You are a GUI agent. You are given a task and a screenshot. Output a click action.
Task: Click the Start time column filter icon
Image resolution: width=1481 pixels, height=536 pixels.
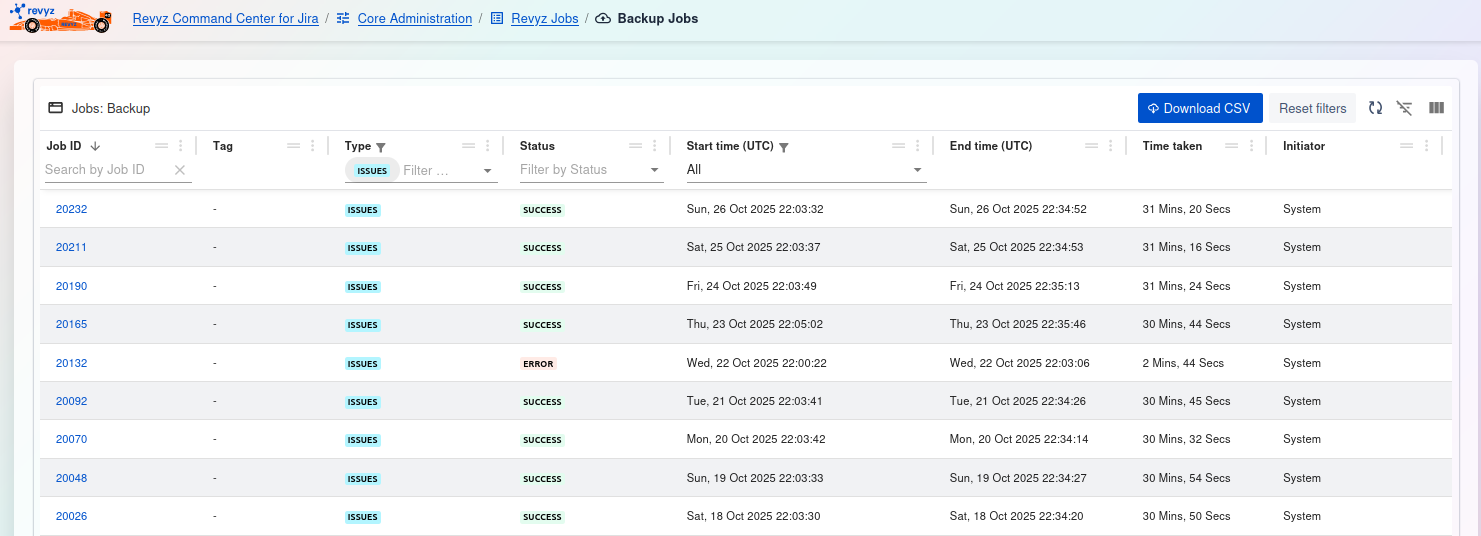[784, 147]
